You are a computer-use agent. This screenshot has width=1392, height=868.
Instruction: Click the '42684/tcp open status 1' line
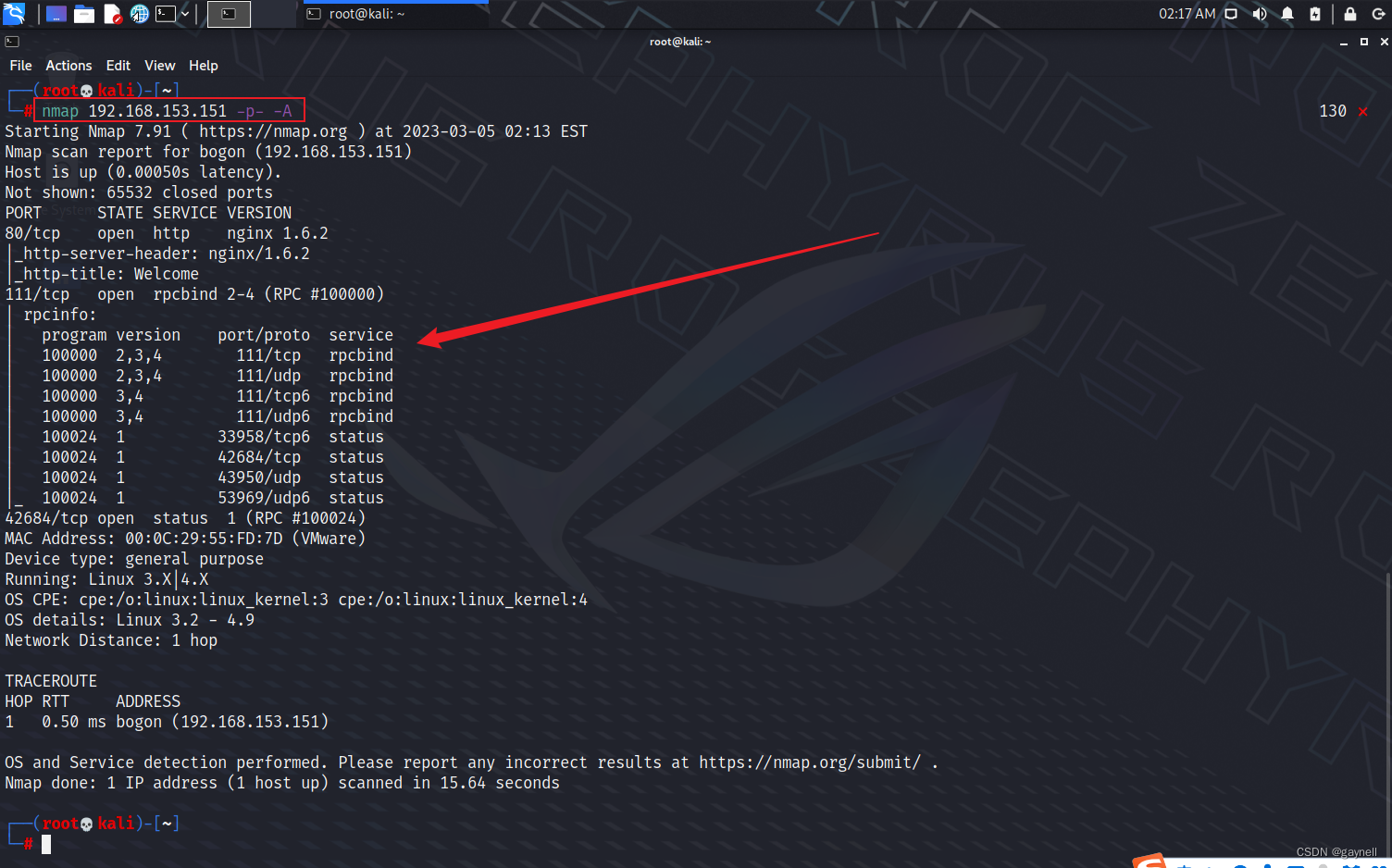(x=185, y=518)
